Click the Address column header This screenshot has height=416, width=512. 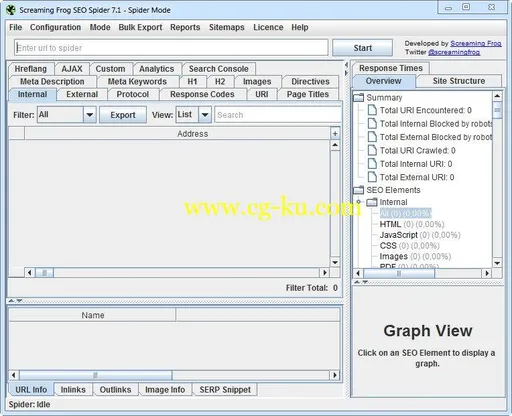click(x=177, y=134)
